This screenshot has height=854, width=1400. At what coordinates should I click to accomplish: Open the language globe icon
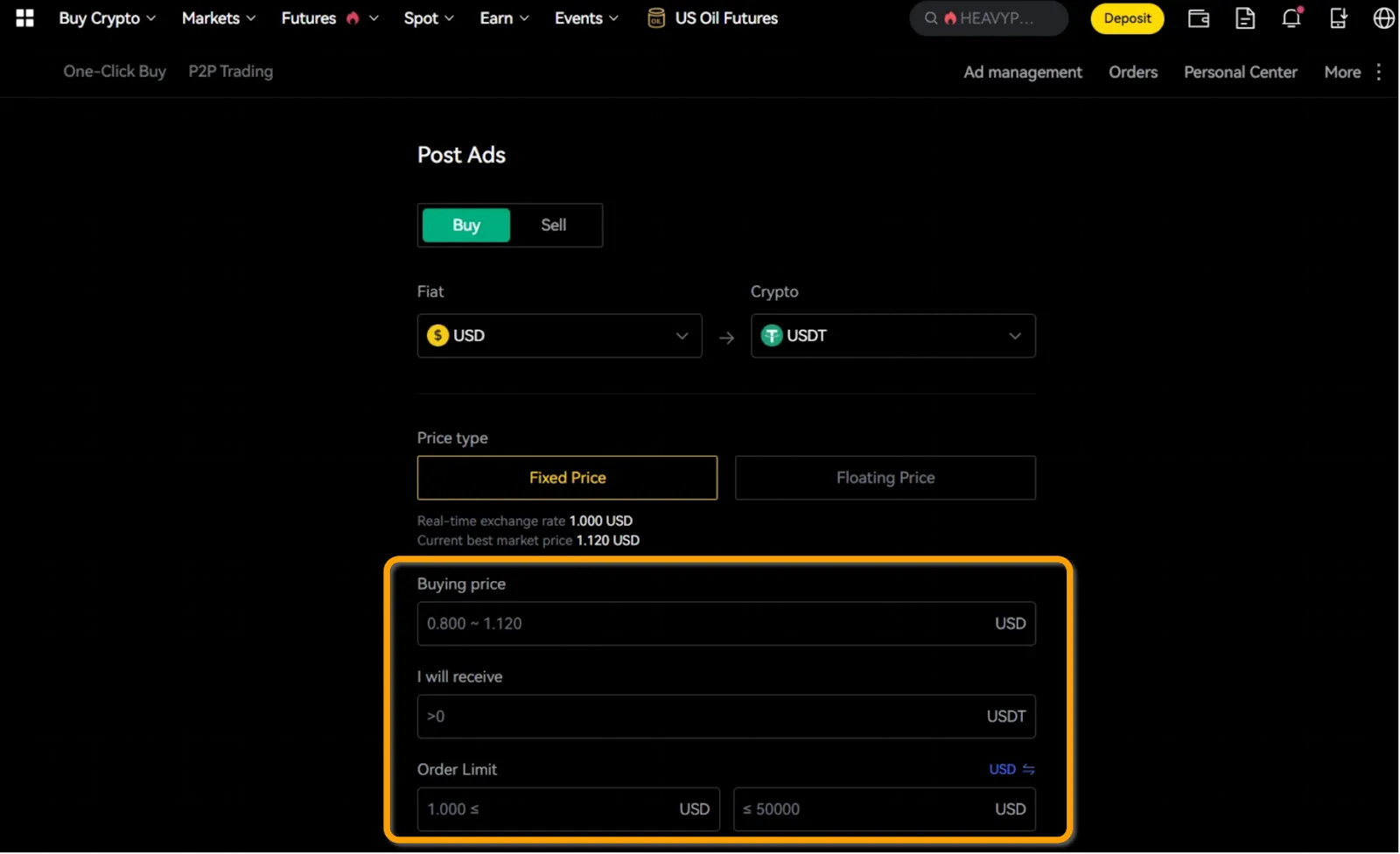1383,18
